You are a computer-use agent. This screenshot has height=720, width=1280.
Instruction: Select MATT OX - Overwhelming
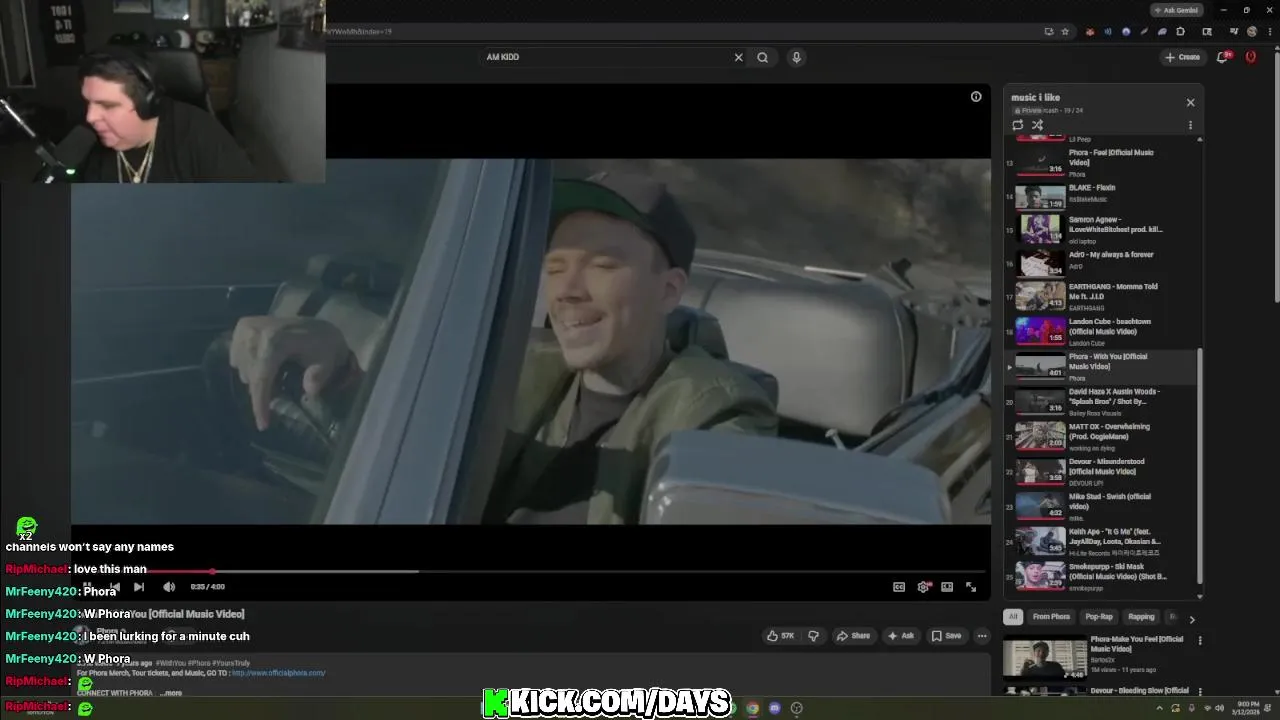pos(1100,436)
